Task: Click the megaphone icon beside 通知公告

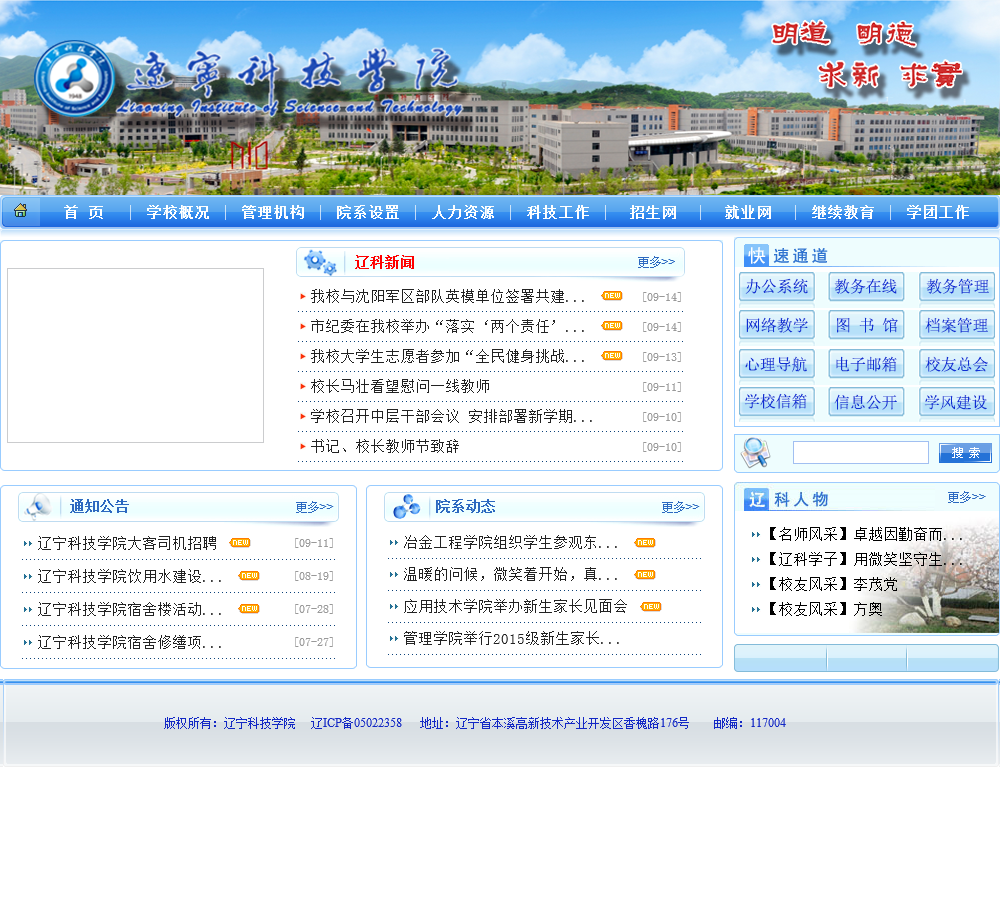Action: pyautogui.click(x=38, y=507)
